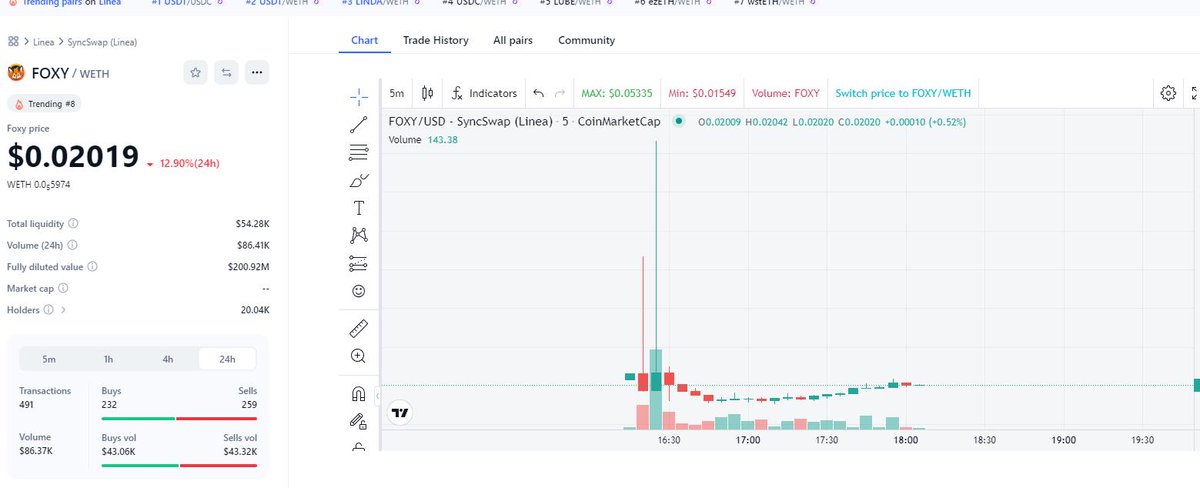Click the 17:00 time axis label
This screenshot has width=1200, height=488.
pos(747,440)
